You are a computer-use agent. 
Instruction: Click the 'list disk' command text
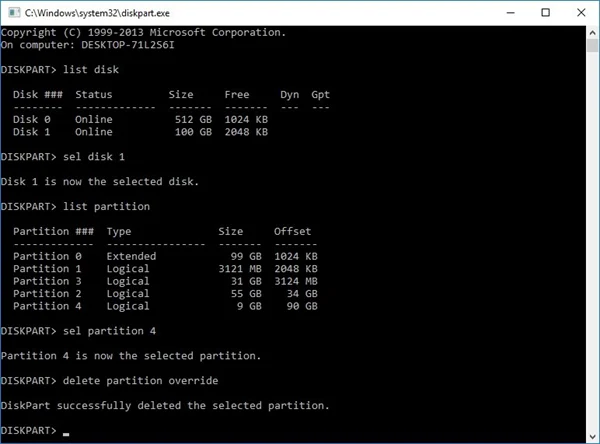[91, 70]
